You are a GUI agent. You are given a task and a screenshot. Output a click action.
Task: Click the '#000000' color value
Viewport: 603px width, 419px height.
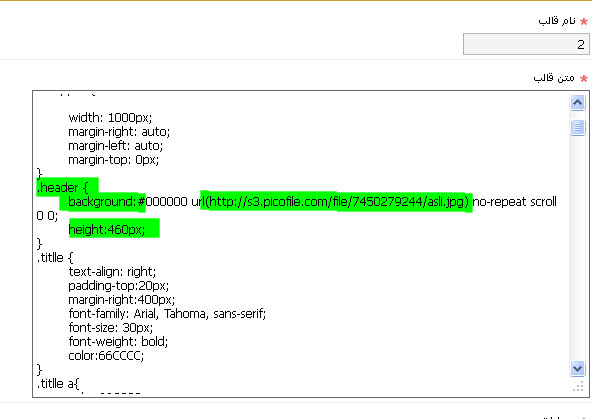pyautogui.click(x=163, y=201)
